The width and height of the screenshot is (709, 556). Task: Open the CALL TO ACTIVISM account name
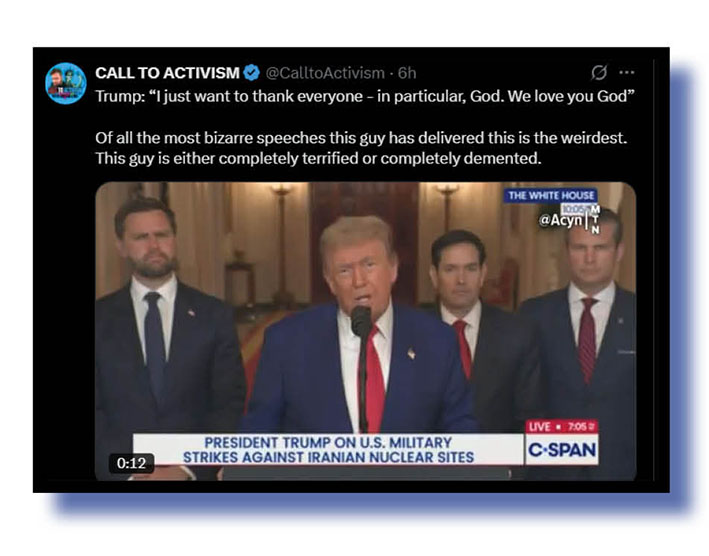pos(167,73)
